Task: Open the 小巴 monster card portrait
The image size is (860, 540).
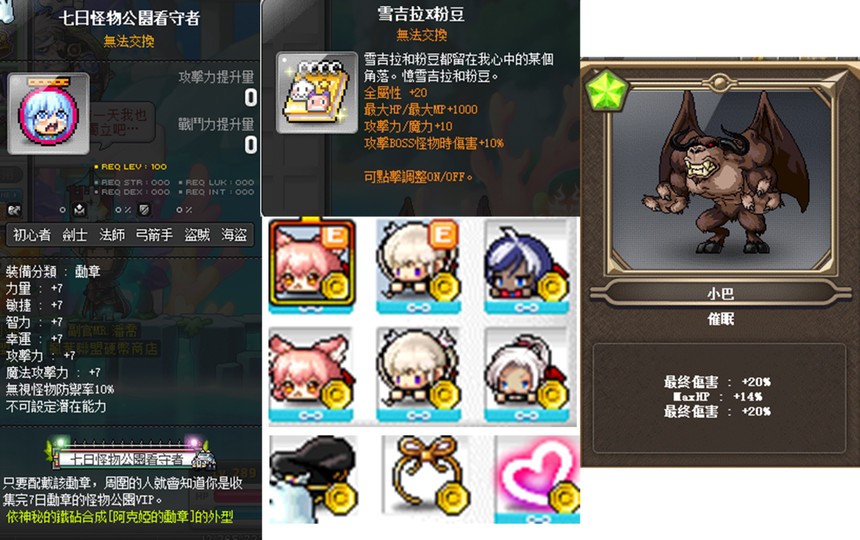Action: [x=721, y=179]
